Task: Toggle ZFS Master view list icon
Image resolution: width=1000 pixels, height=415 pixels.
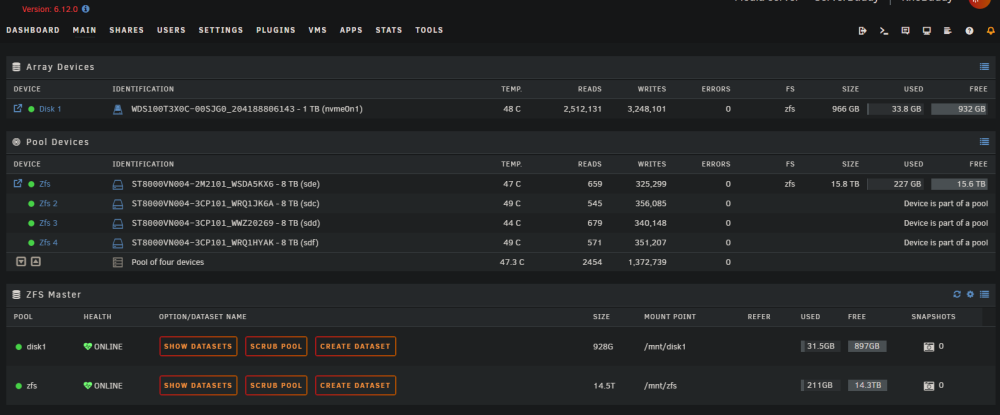Action: pyautogui.click(x=984, y=295)
